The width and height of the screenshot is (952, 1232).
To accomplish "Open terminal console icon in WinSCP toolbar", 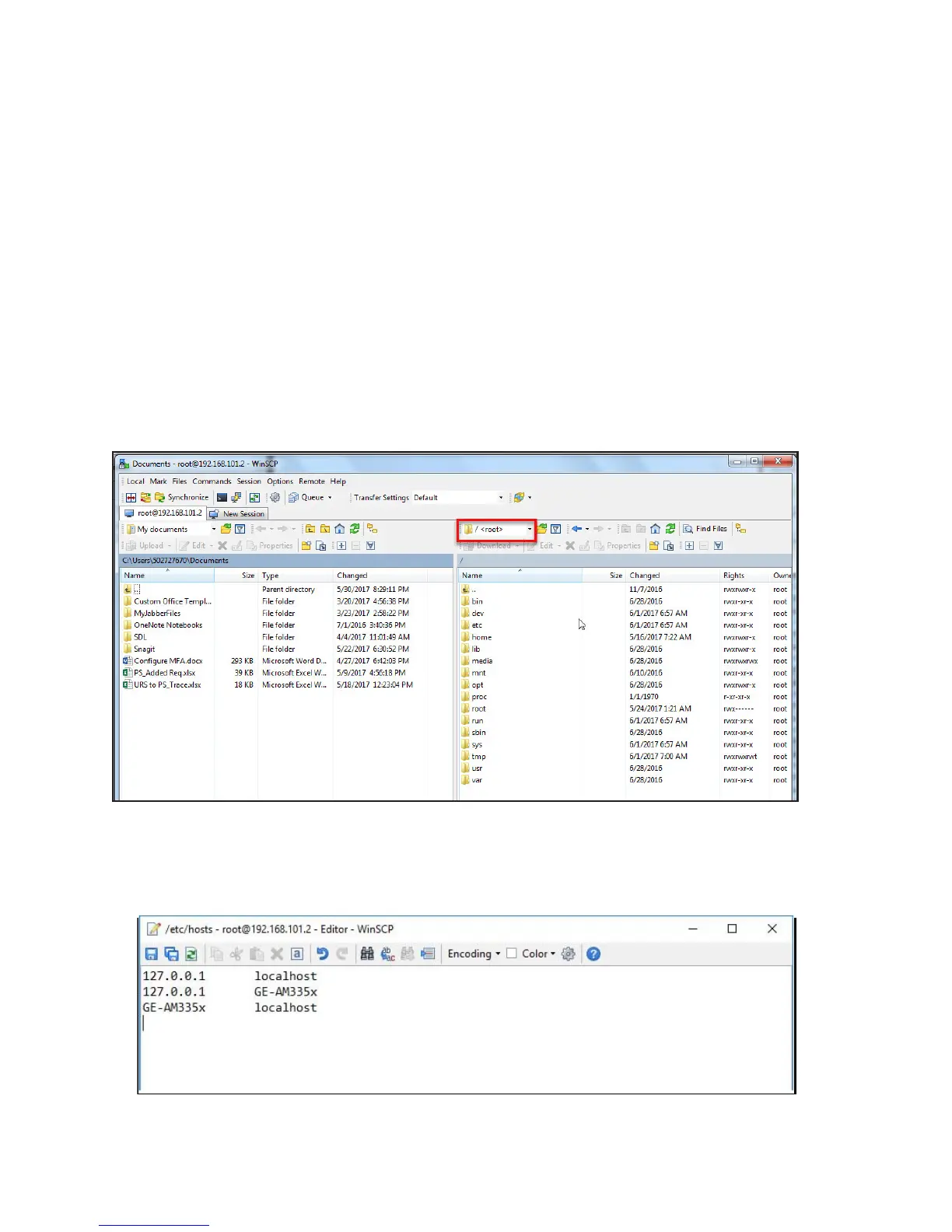I will [222, 498].
